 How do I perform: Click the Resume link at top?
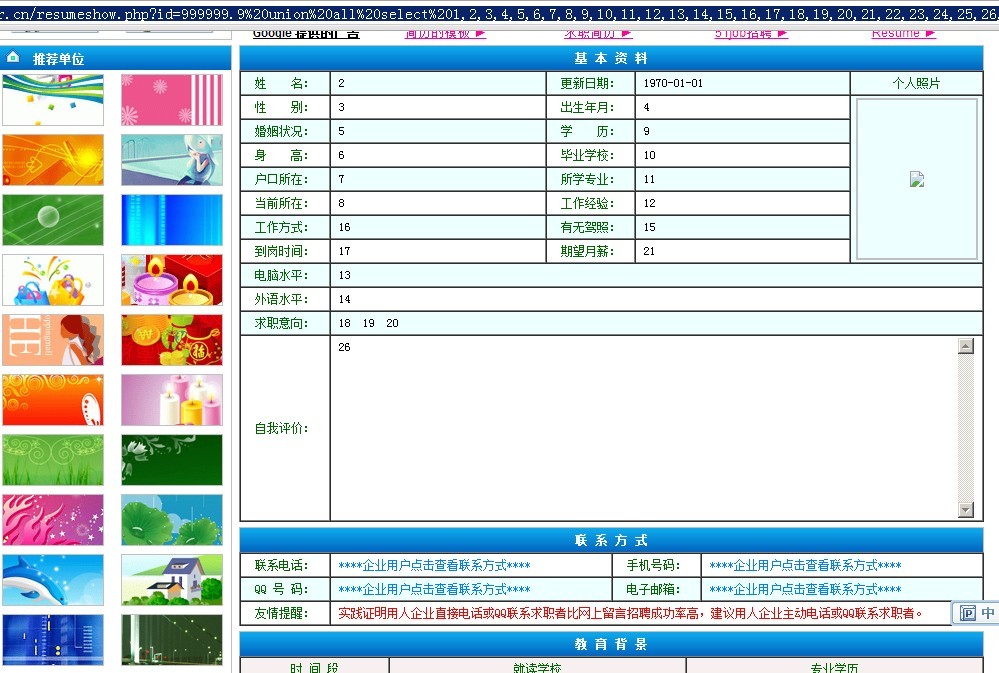coord(903,33)
